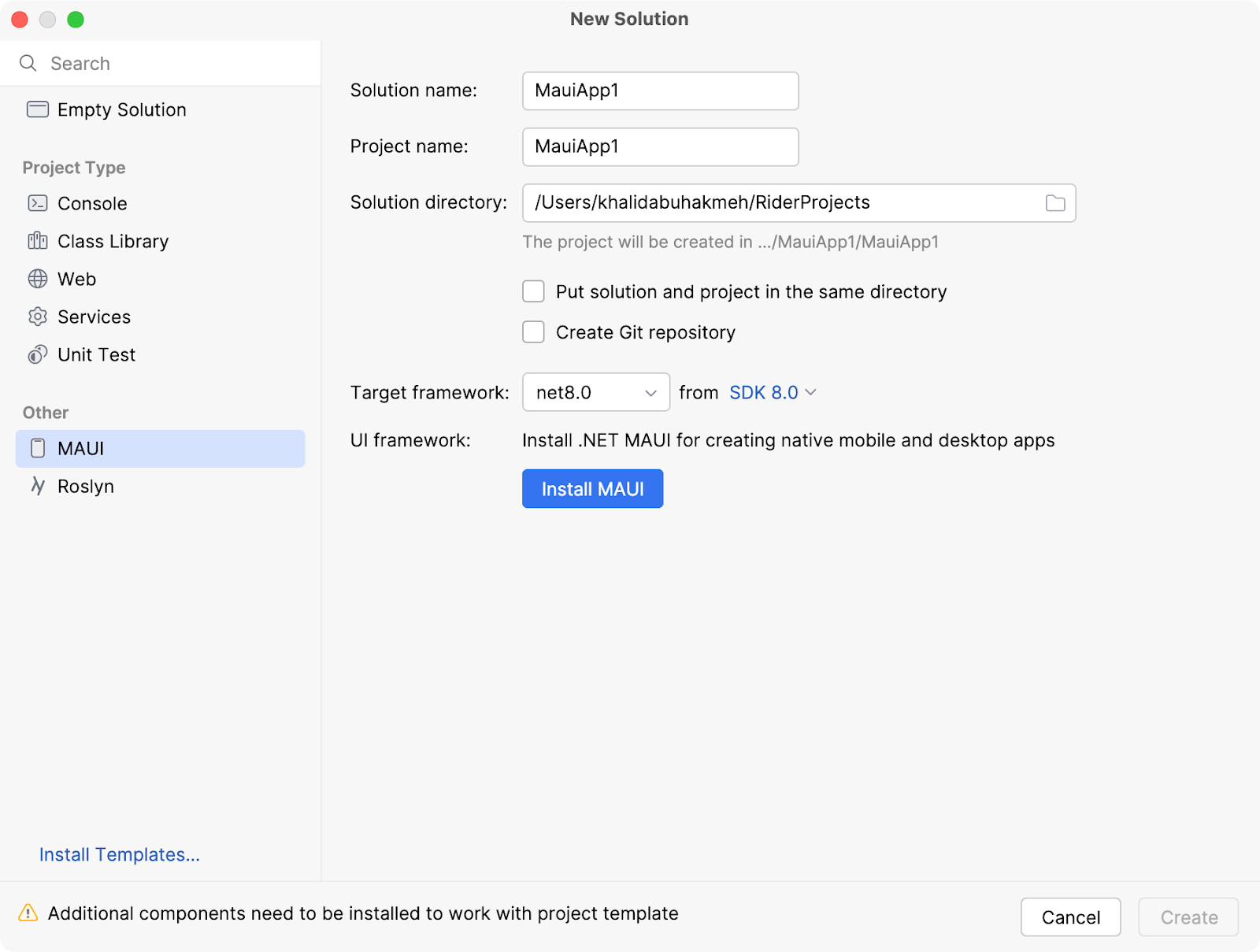Select the Class Library project type icon

tap(37, 241)
